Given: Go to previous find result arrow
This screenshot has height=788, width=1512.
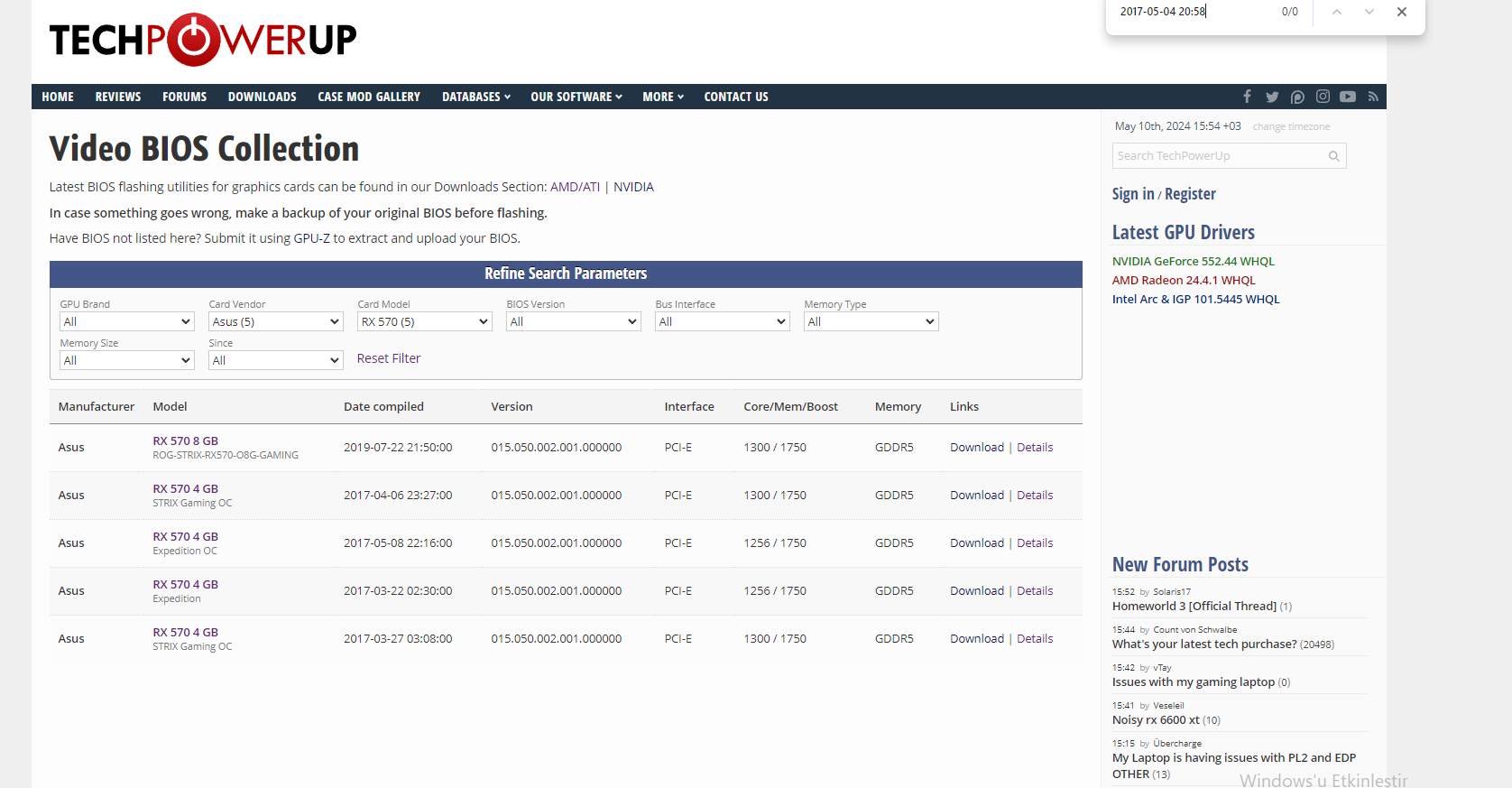Looking at the screenshot, I should point(1337,12).
